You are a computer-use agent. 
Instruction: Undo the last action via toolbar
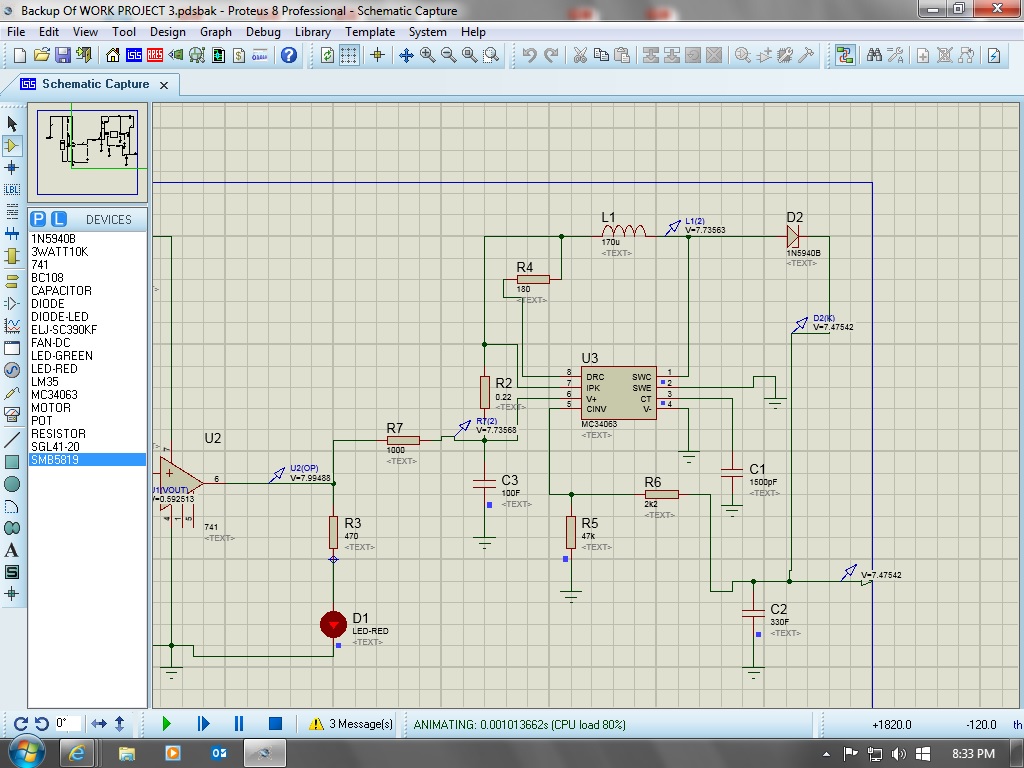click(530, 55)
